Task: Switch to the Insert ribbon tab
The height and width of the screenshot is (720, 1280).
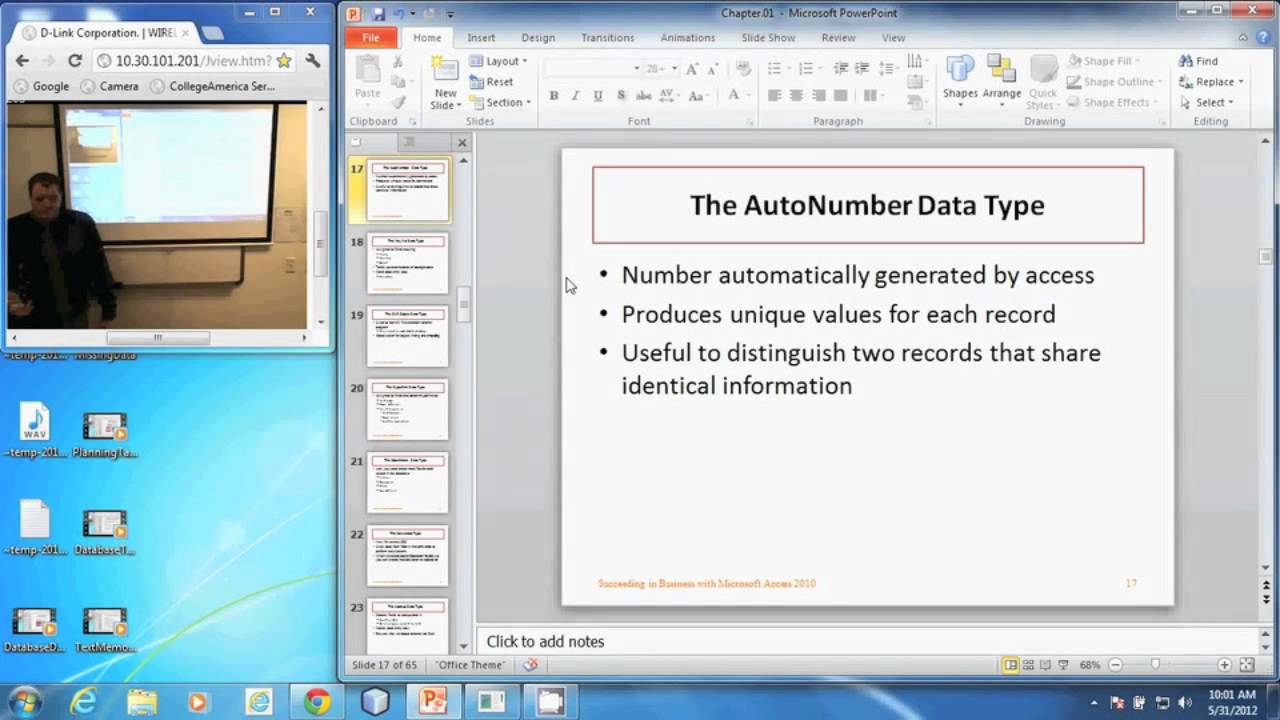Action: (481, 38)
